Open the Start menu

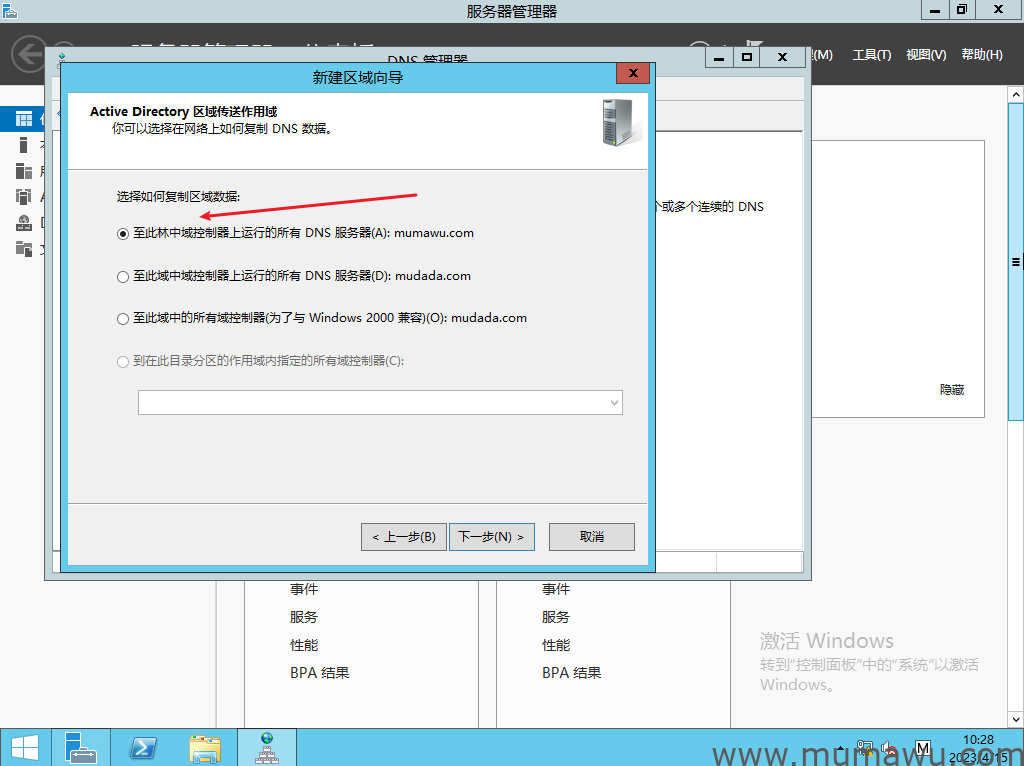pyautogui.click(x=25, y=747)
